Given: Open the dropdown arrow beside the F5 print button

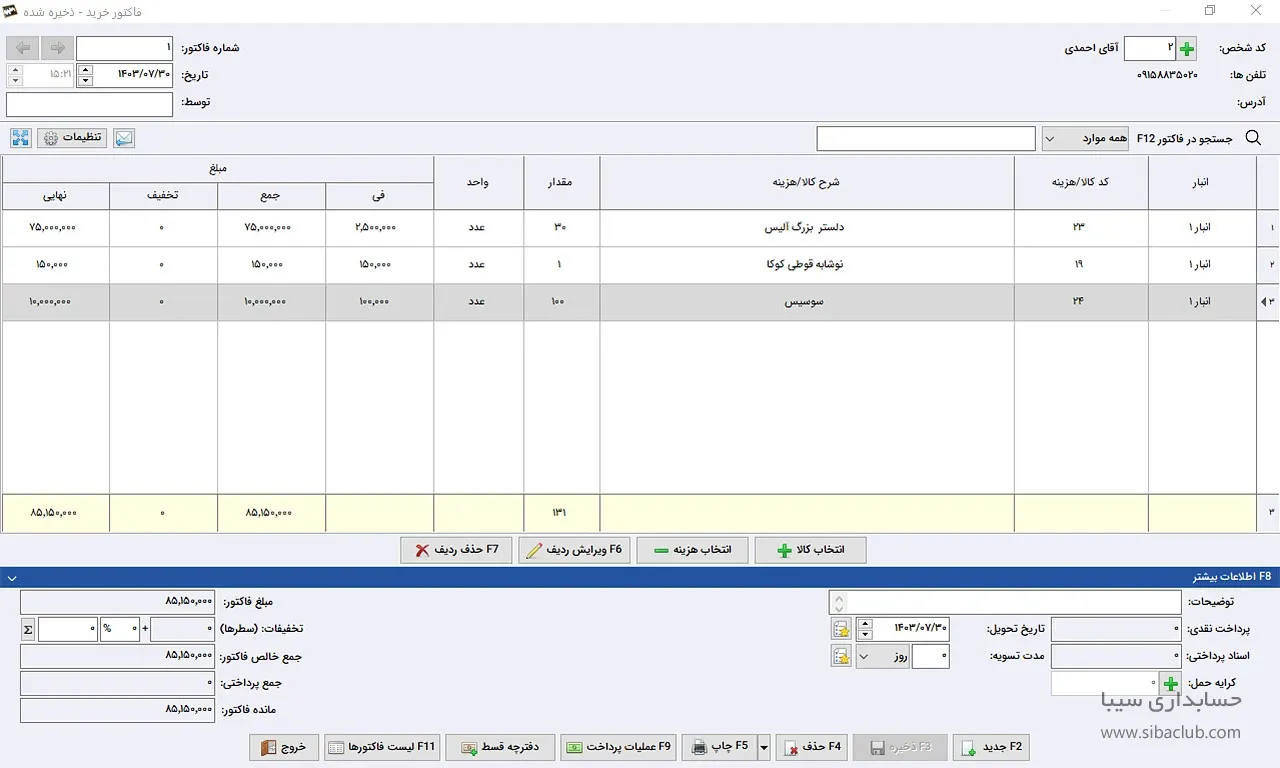Looking at the screenshot, I should coord(765,747).
